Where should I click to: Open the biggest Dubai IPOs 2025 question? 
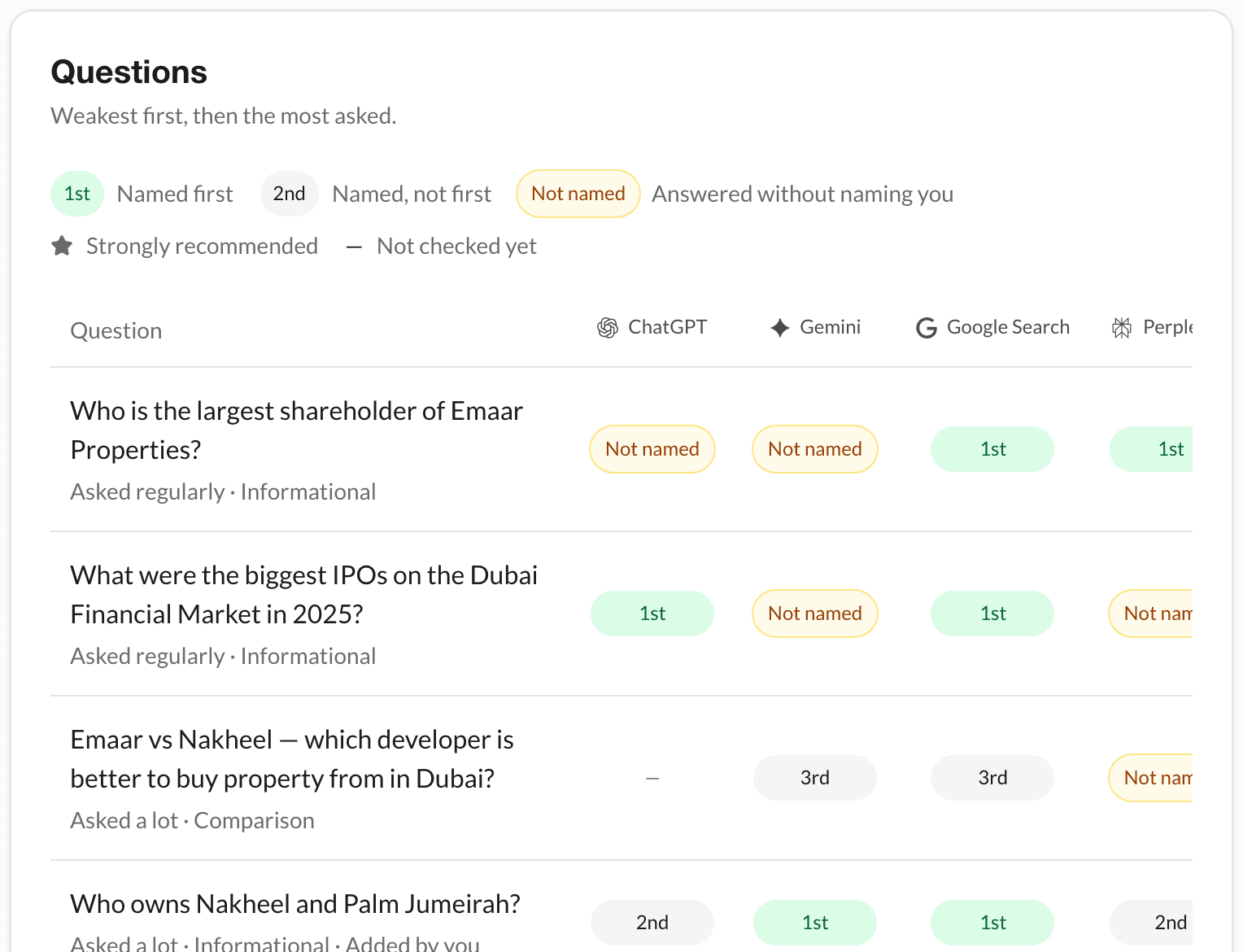coord(304,595)
